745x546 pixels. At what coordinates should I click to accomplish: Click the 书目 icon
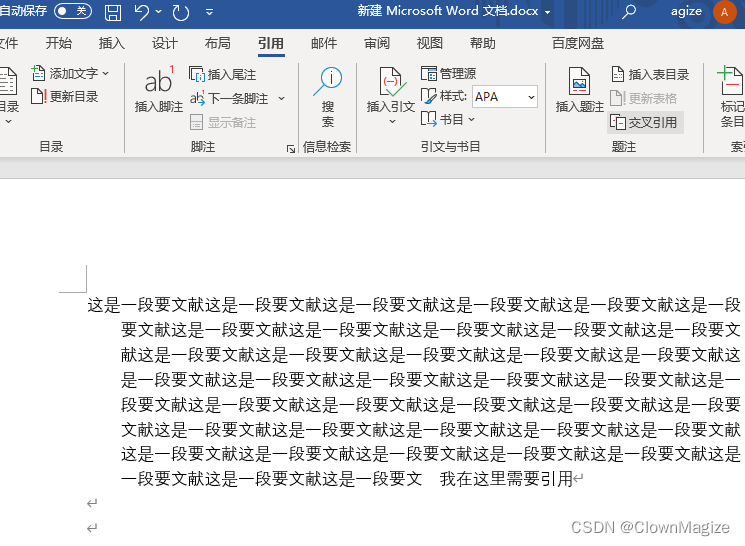click(429, 119)
